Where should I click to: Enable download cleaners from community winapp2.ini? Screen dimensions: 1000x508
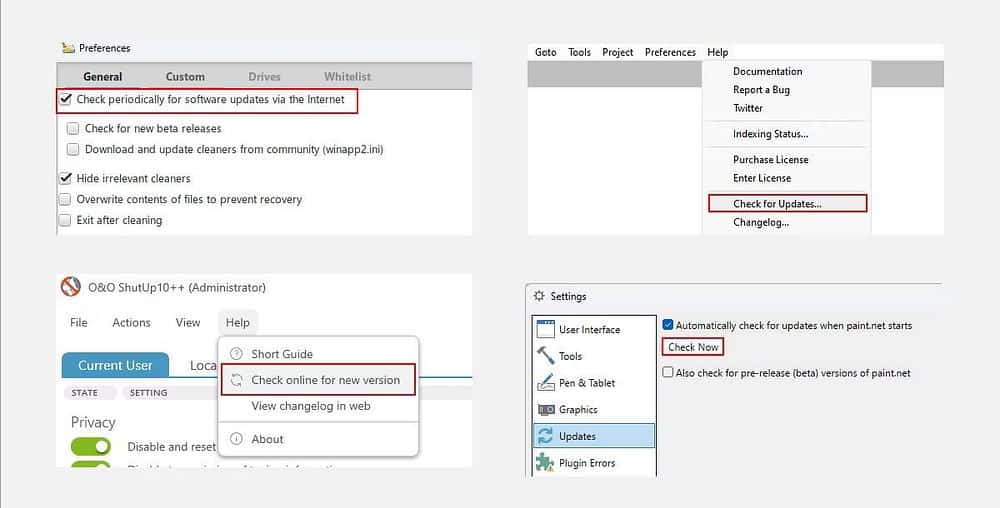[x=73, y=149]
